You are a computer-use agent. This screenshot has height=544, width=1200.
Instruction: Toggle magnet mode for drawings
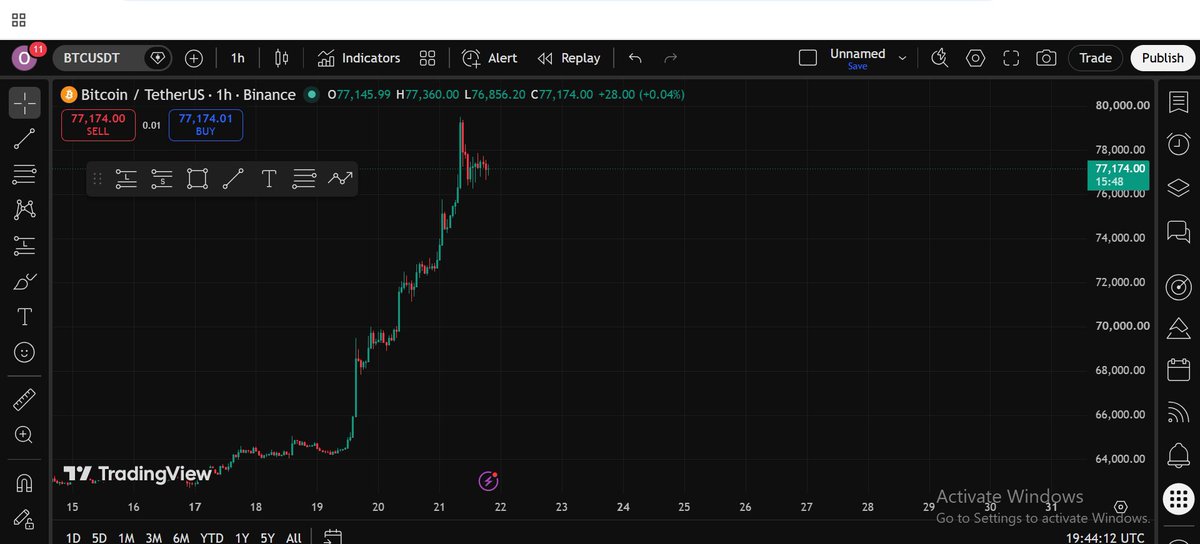(x=25, y=483)
